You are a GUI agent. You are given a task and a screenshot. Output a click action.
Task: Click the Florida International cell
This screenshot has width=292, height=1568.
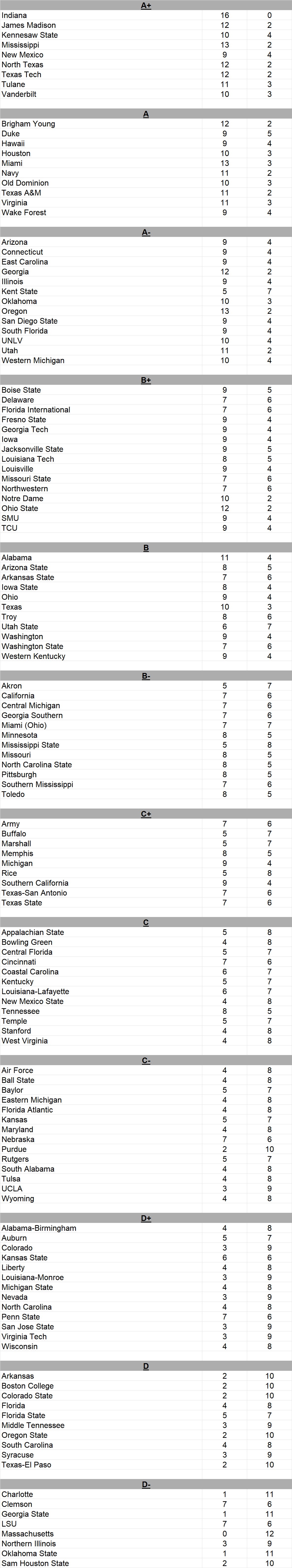36,410
